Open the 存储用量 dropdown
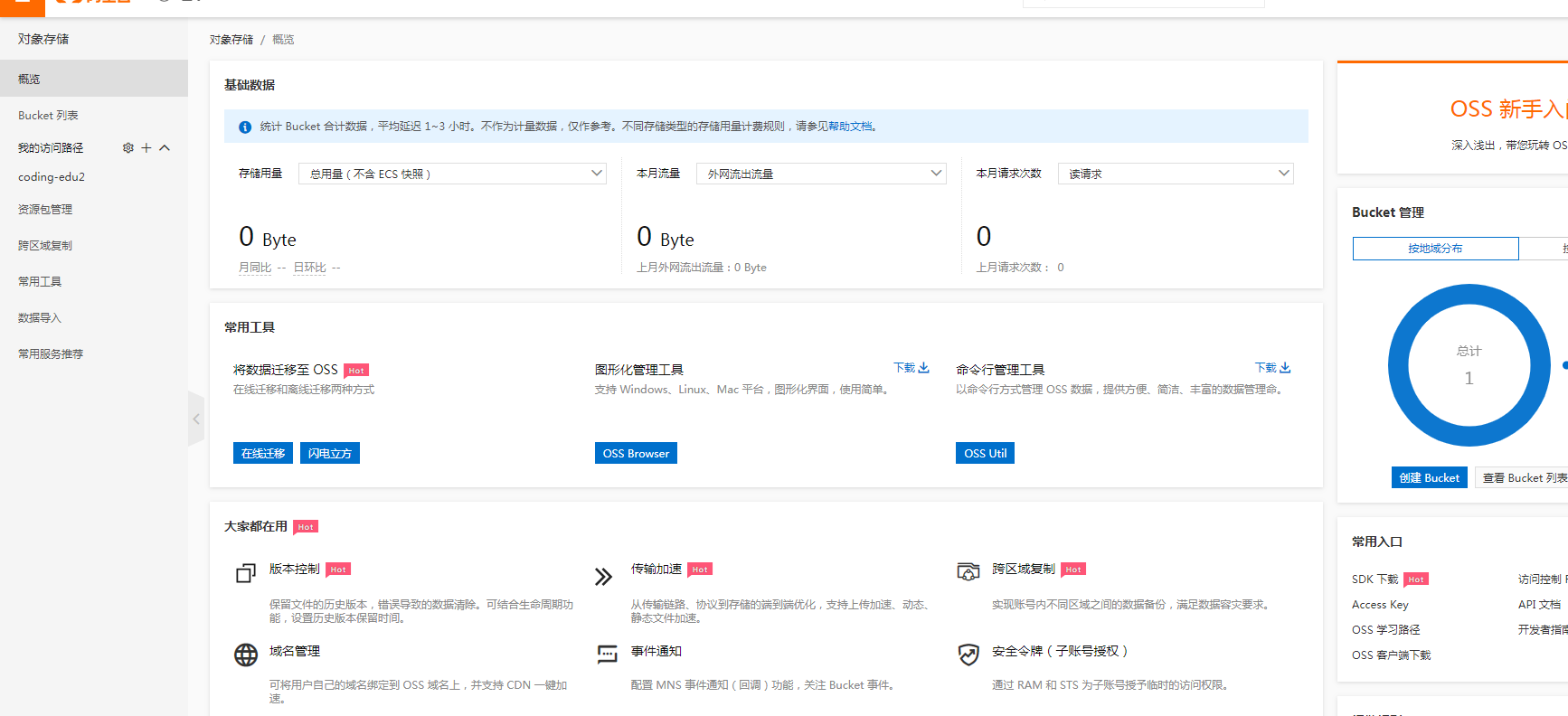This screenshot has width=1568, height=716. 452,174
